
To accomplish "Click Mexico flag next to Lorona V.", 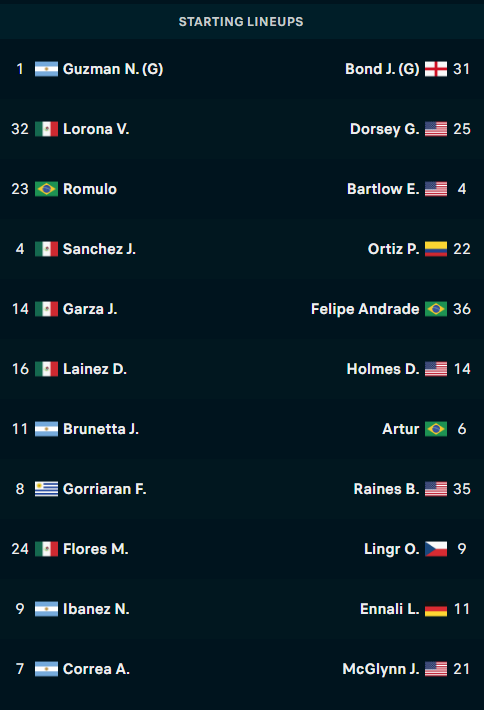I will click(46, 129).
